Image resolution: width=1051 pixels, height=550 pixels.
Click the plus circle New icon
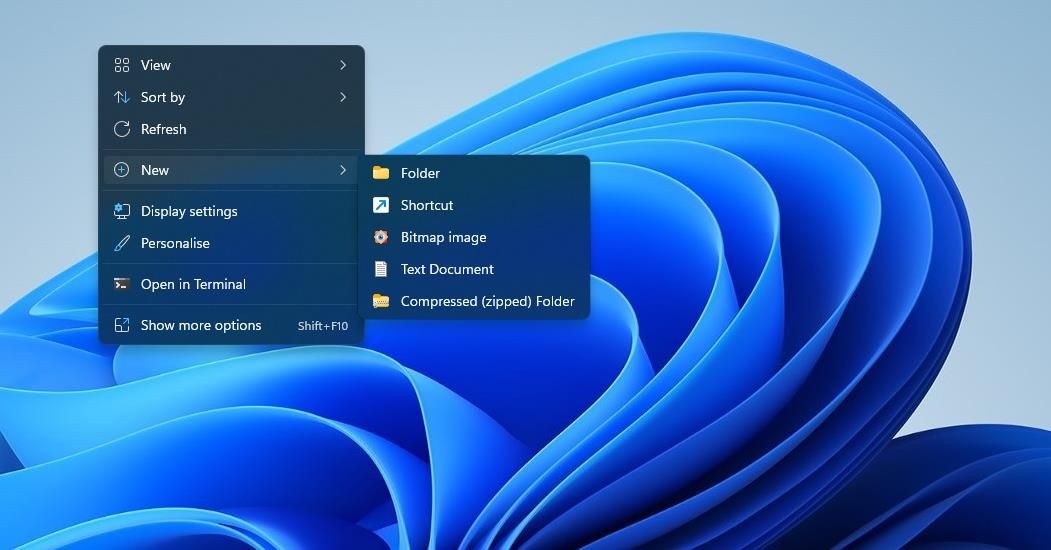click(121, 170)
